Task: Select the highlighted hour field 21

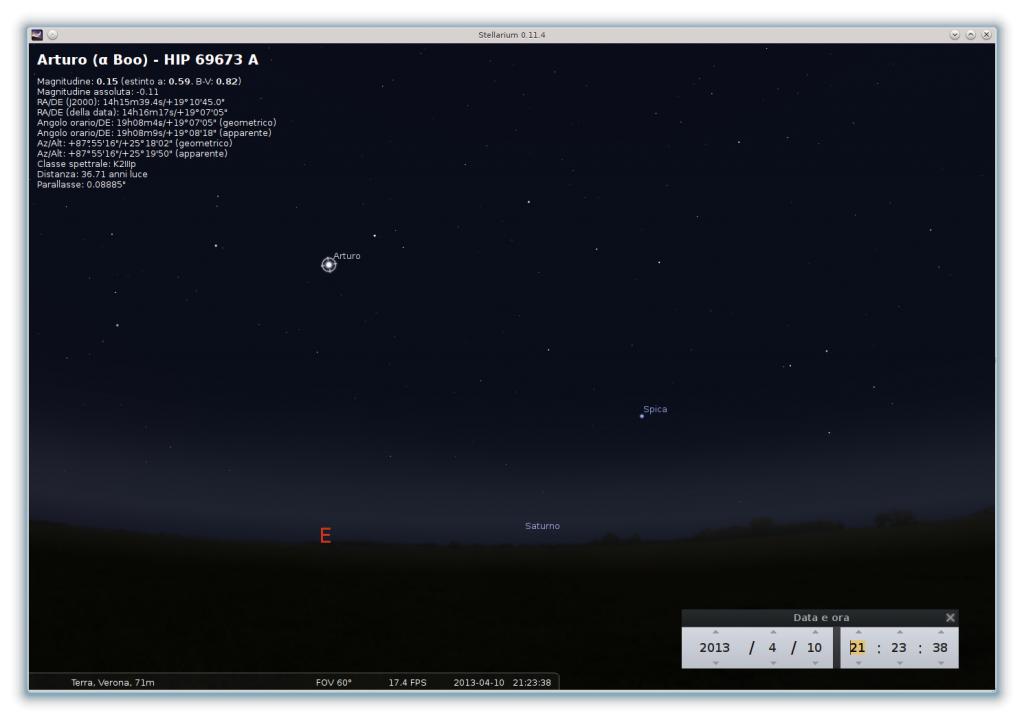Action: 857,647
